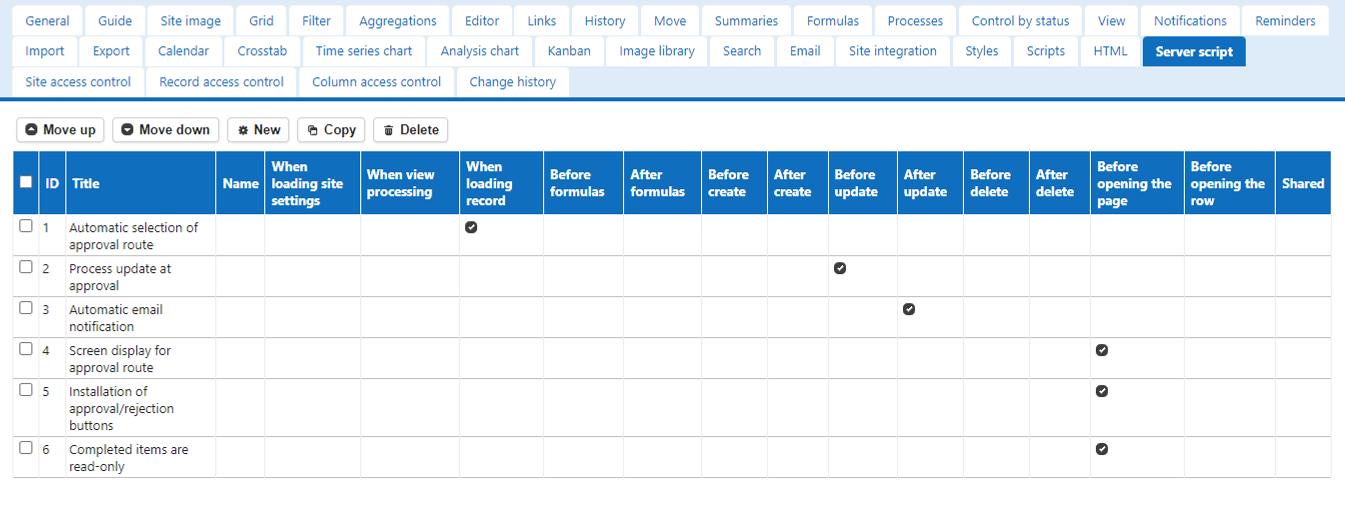This screenshot has width=1345, height=510.
Task: Click Before opening the page check in row 6
Action: click(x=1102, y=449)
